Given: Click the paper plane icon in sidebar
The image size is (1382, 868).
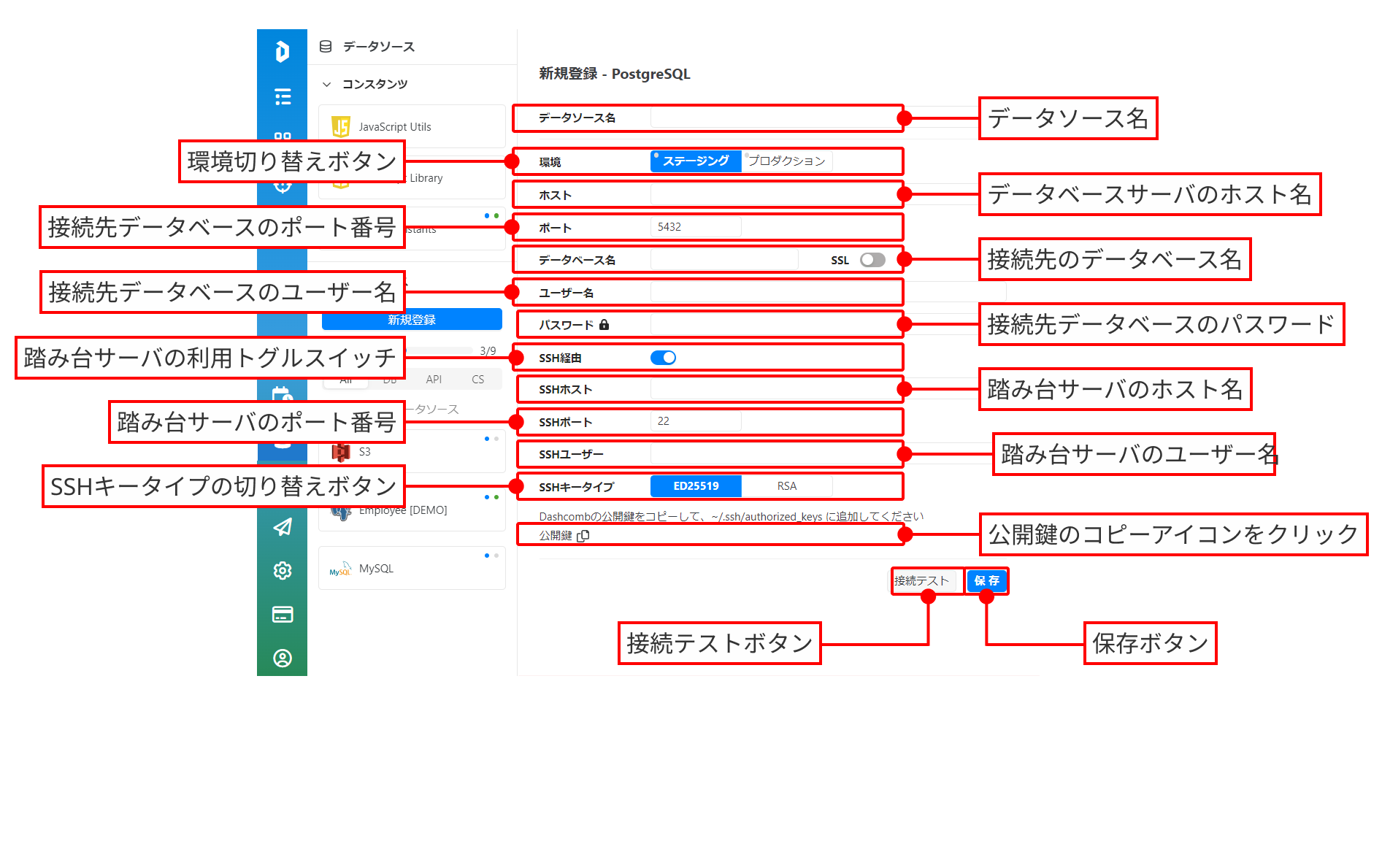Looking at the screenshot, I should [x=282, y=527].
